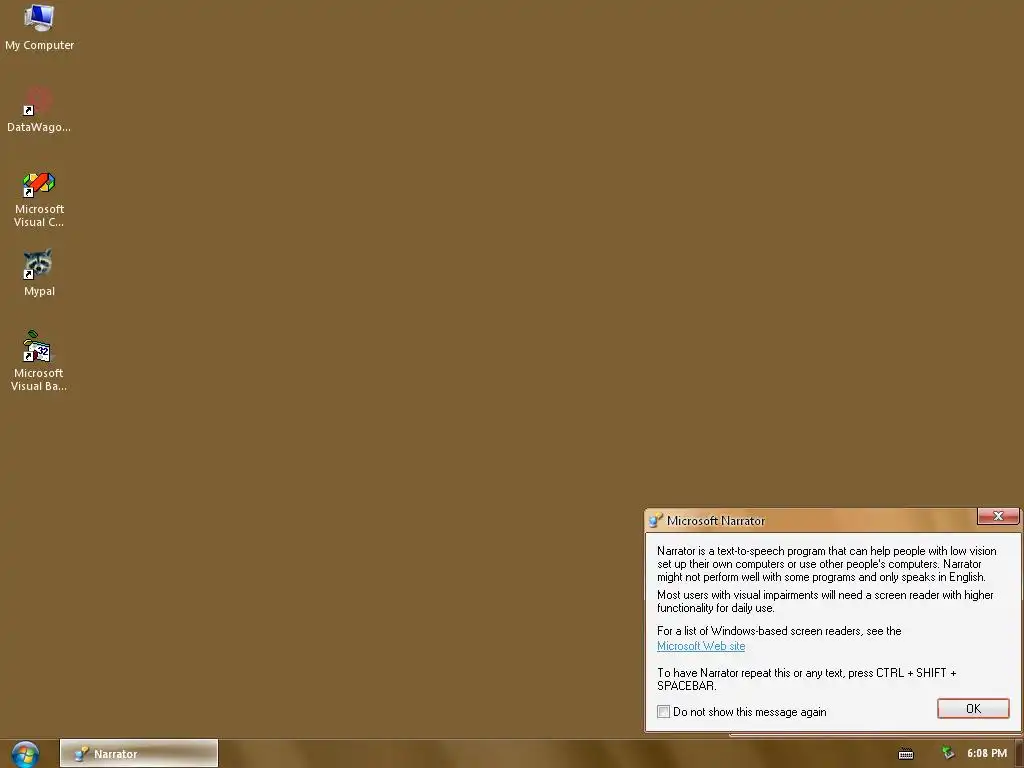The image size is (1024, 768).
Task: Click 'Most users with visual impairments' paragraph
Action: (825, 601)
